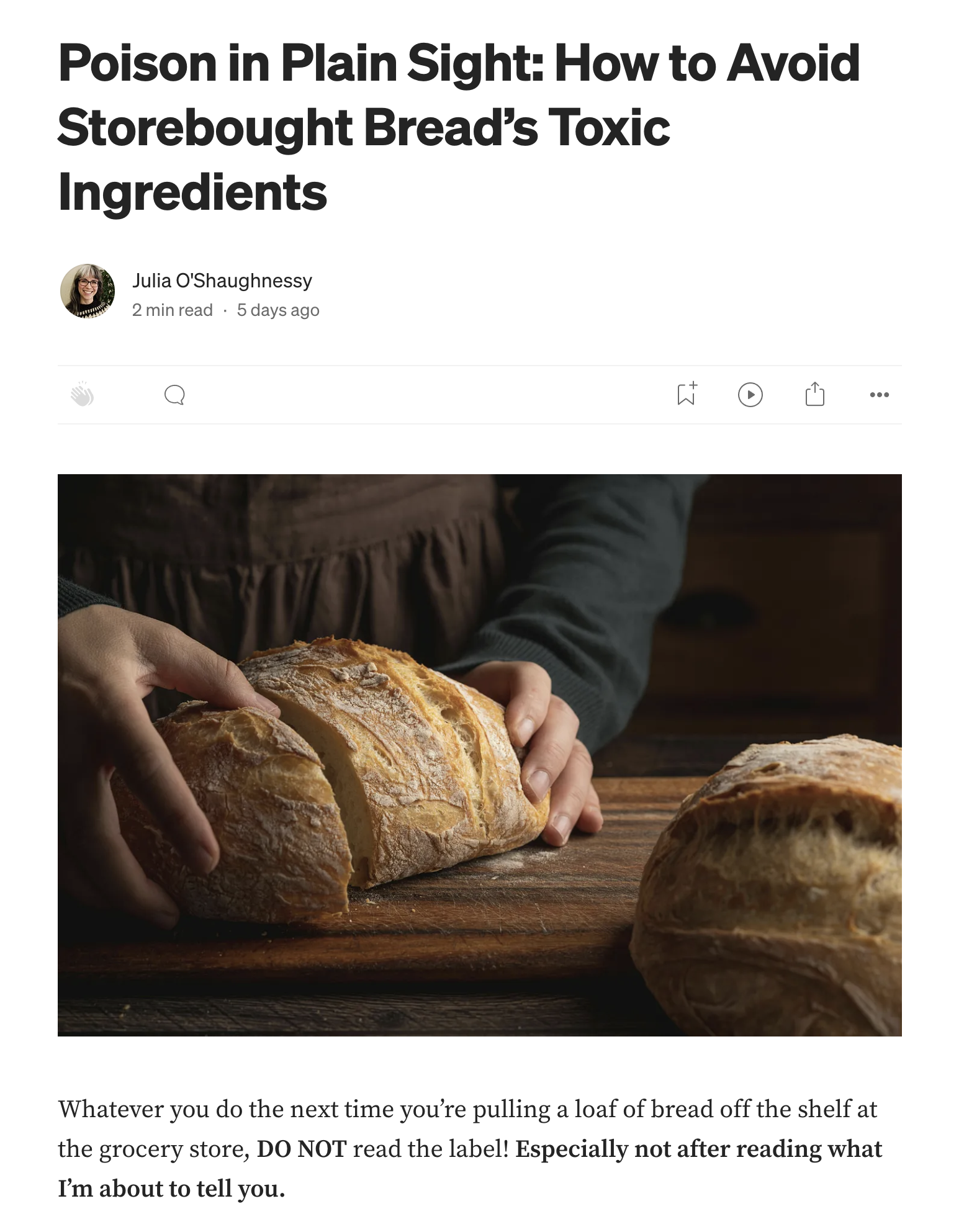Share the story using the share icon
This screenshot has height=1232, width=964.
click(x=815, y=394)
